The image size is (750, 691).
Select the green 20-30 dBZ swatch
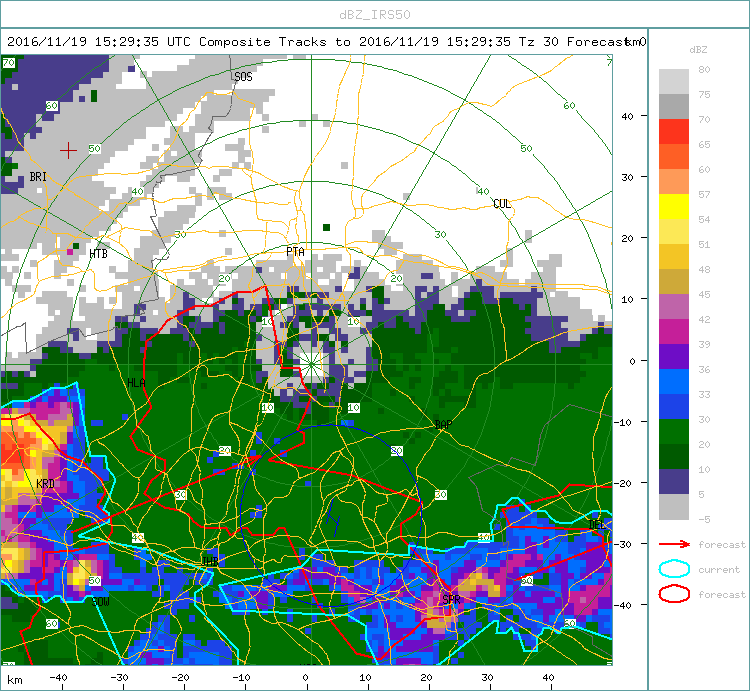pos(673,431)
